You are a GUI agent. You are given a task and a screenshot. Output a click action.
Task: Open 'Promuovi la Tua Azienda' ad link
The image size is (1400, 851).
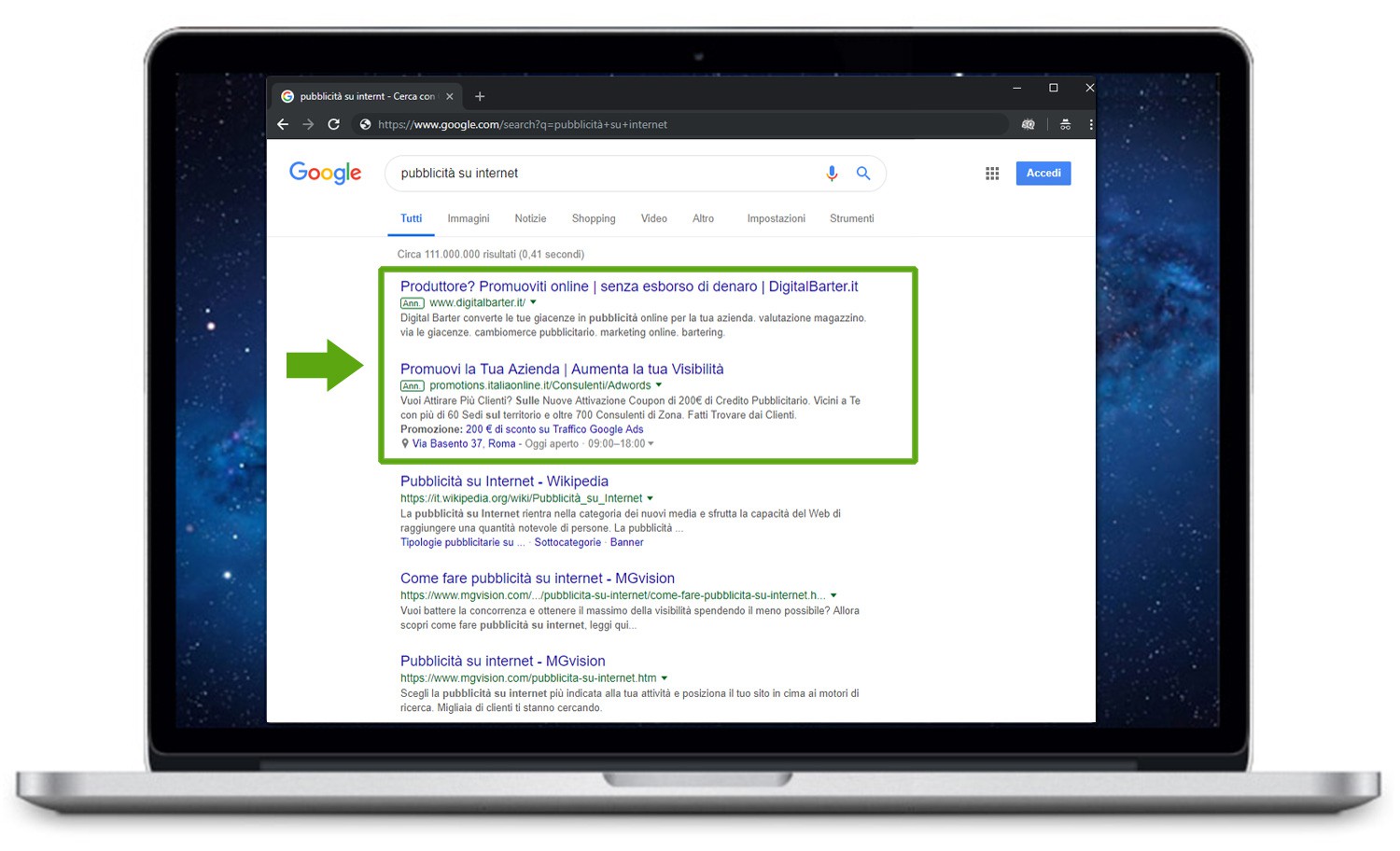(562, 370)
